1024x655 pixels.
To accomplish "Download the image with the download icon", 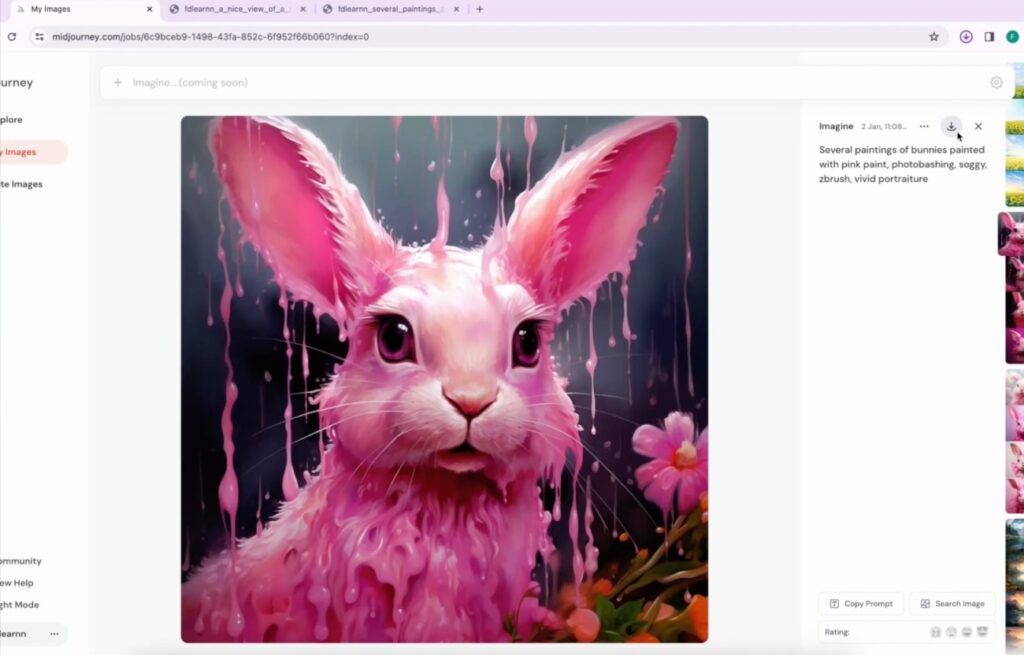I will (x=951, y=126).
